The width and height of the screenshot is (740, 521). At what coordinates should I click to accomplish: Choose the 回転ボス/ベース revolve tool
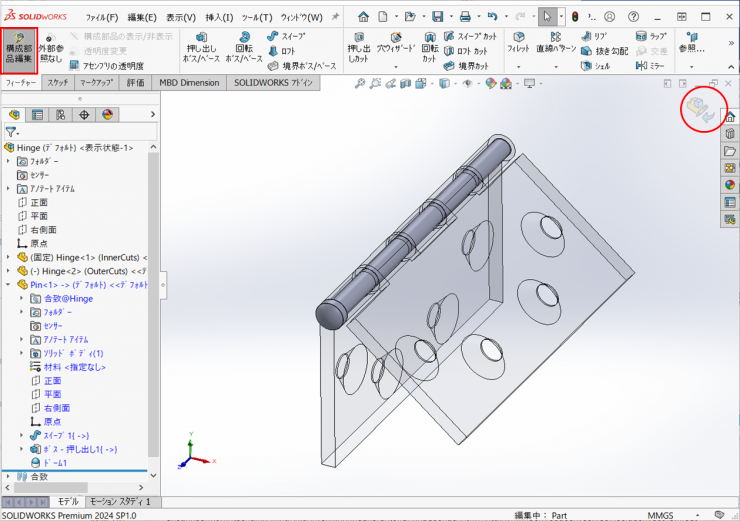(243, 51)
